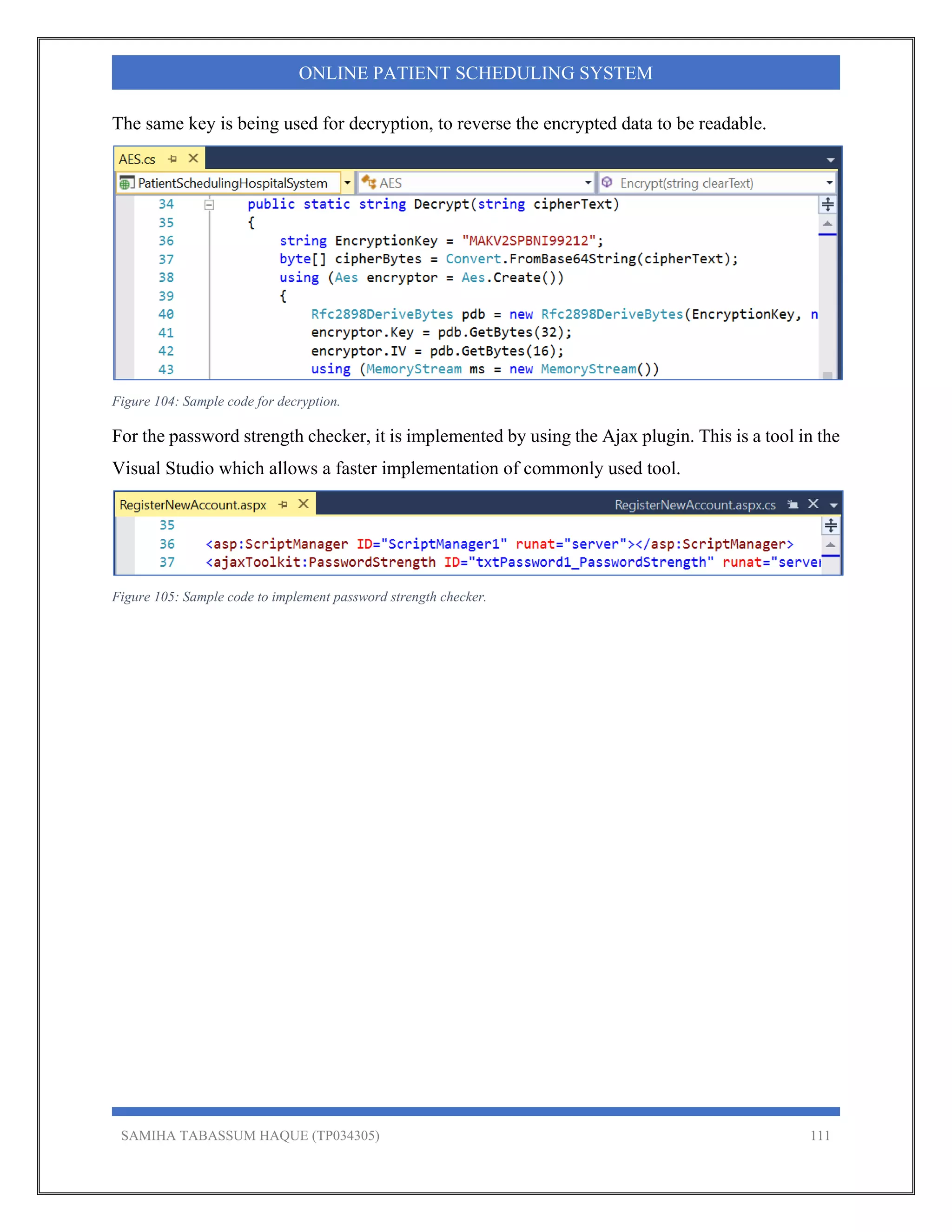This screenshot has height=1232, width=952.
Task: Click the scroll-up arrow in AES.cs editor
Action: (827, 224)
